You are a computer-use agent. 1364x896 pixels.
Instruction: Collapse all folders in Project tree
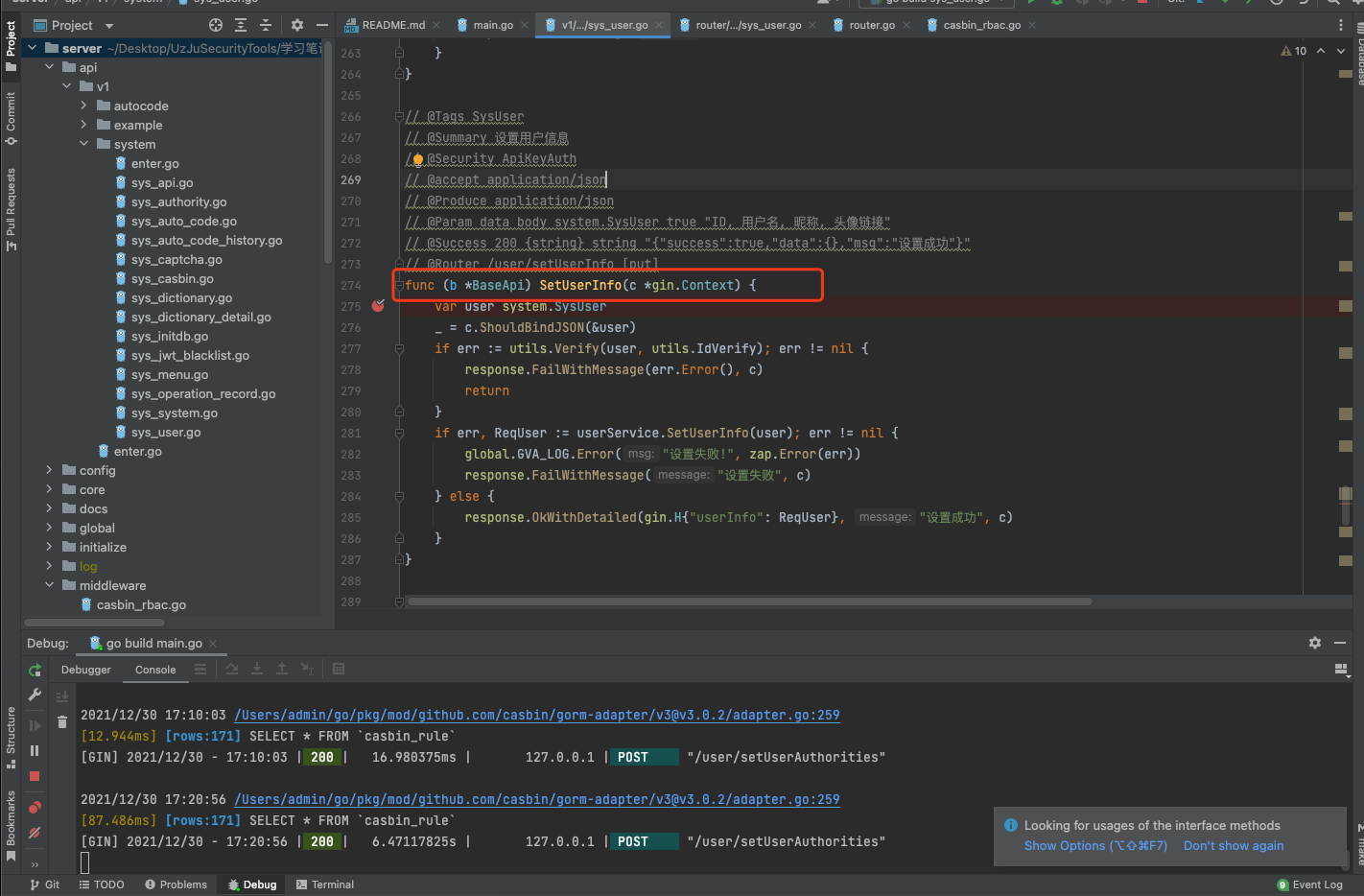(x=266, y=25)
